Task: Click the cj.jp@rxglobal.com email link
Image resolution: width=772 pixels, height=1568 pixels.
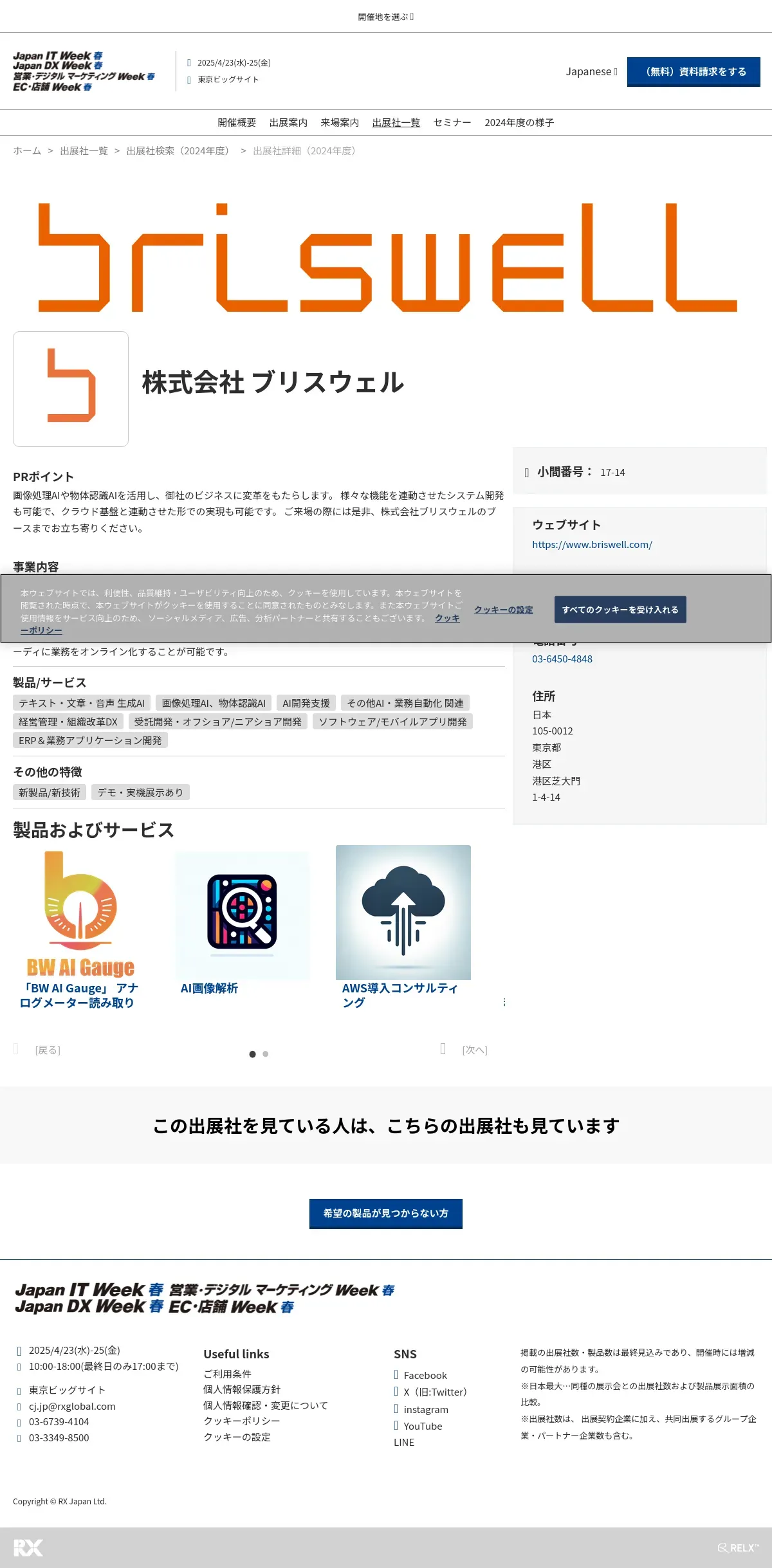Action: 72,1406
